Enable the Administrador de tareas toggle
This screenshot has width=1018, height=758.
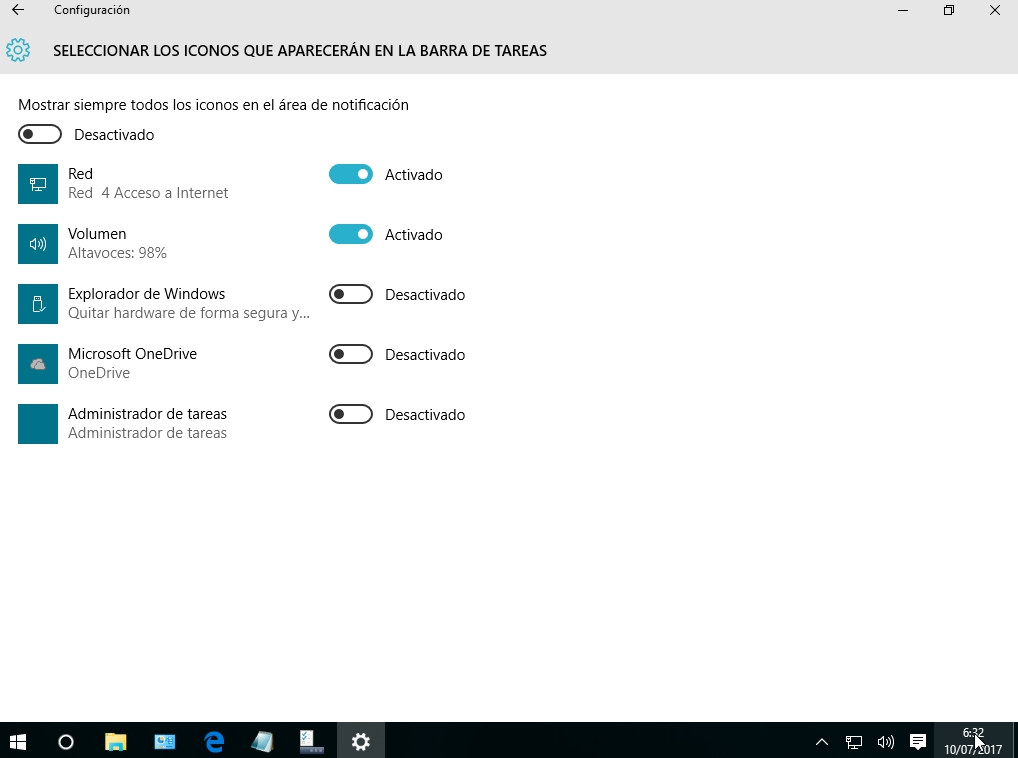coord(350,414)
